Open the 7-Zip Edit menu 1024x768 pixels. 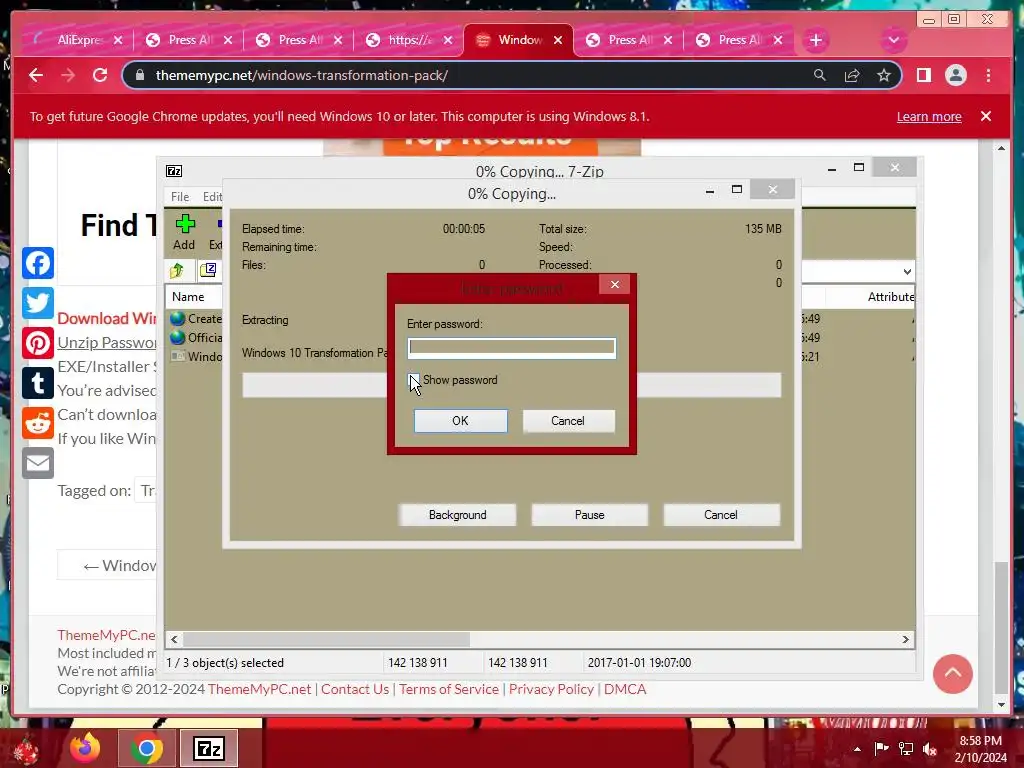(x=212, y=197)
